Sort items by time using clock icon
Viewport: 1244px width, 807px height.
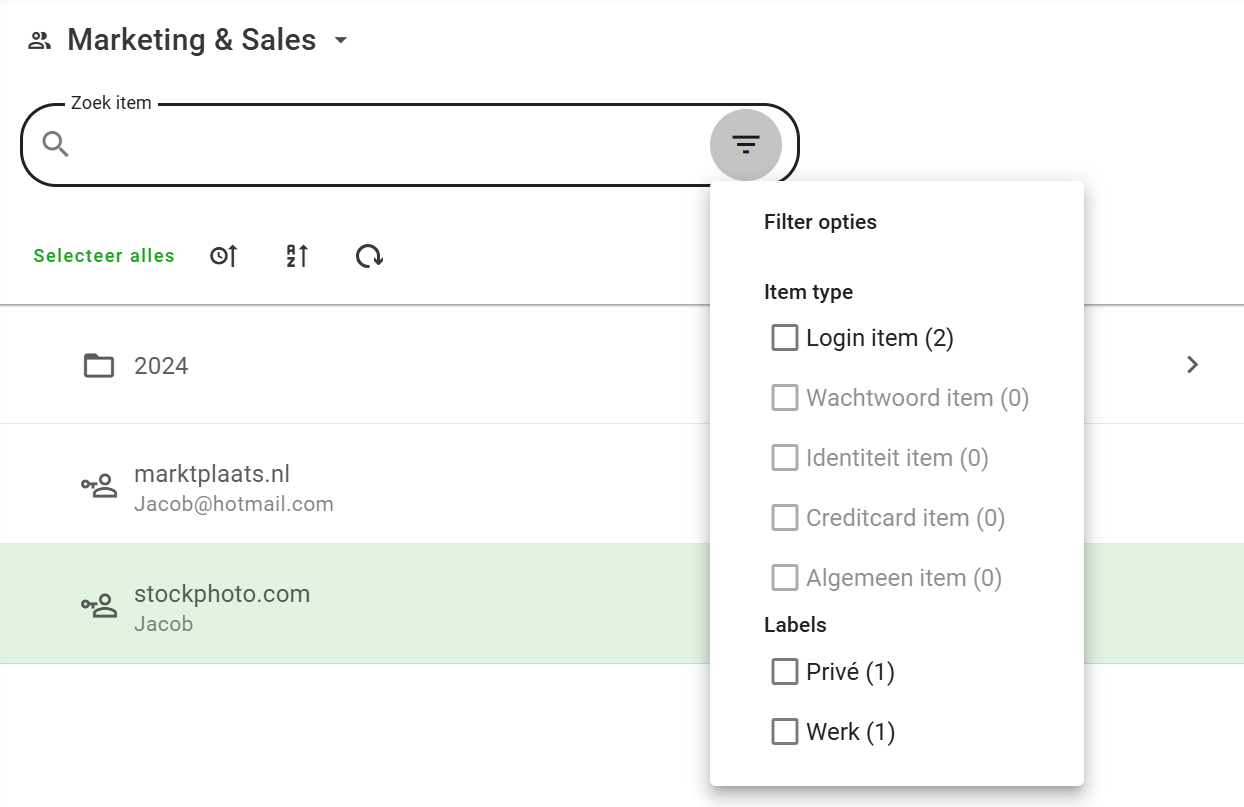point(224,256)
